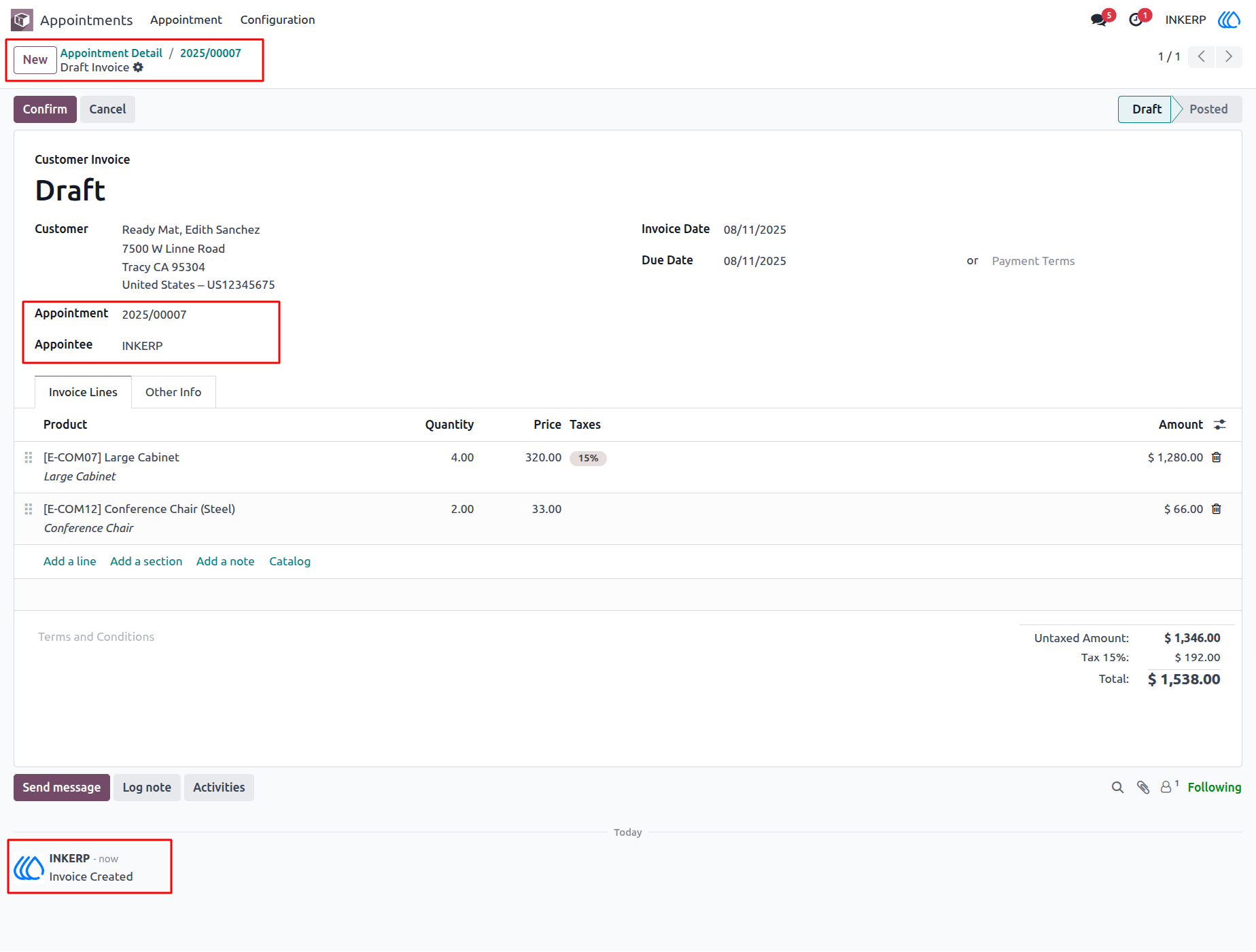
Task: Grab drag handle of Conference Chair line
Action: [x=29, y=509]
